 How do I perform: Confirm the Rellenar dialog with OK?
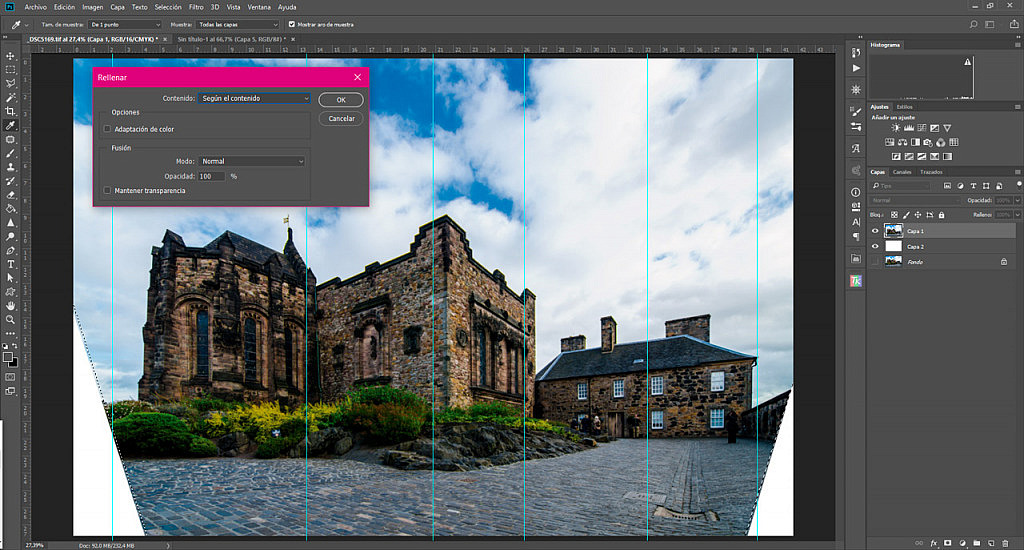tap(341, 100)
